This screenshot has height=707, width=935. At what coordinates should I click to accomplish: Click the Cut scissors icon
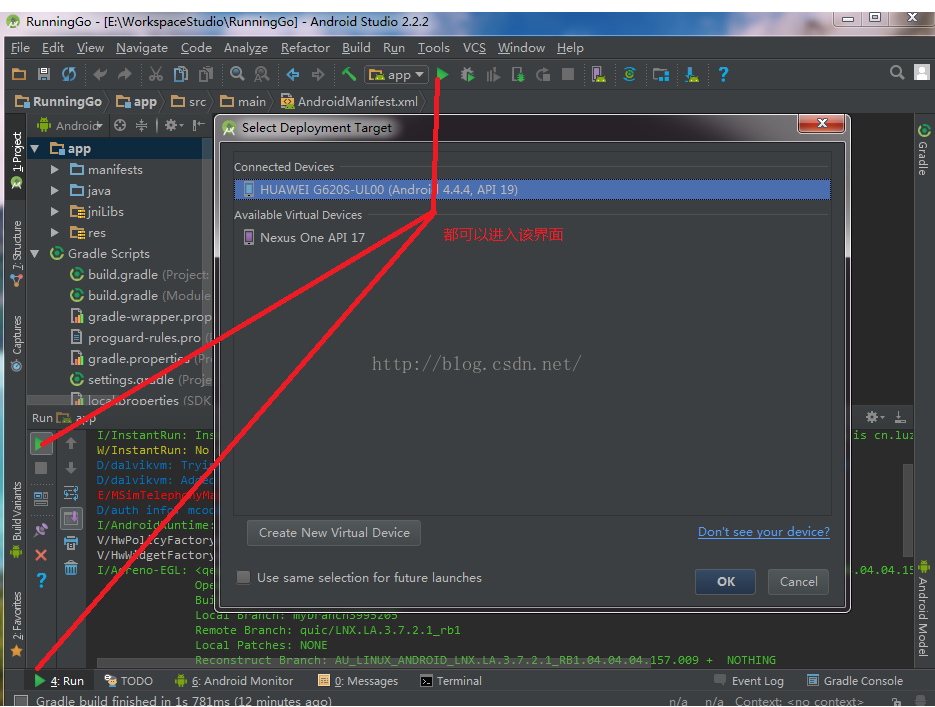[x=156, y=75]
